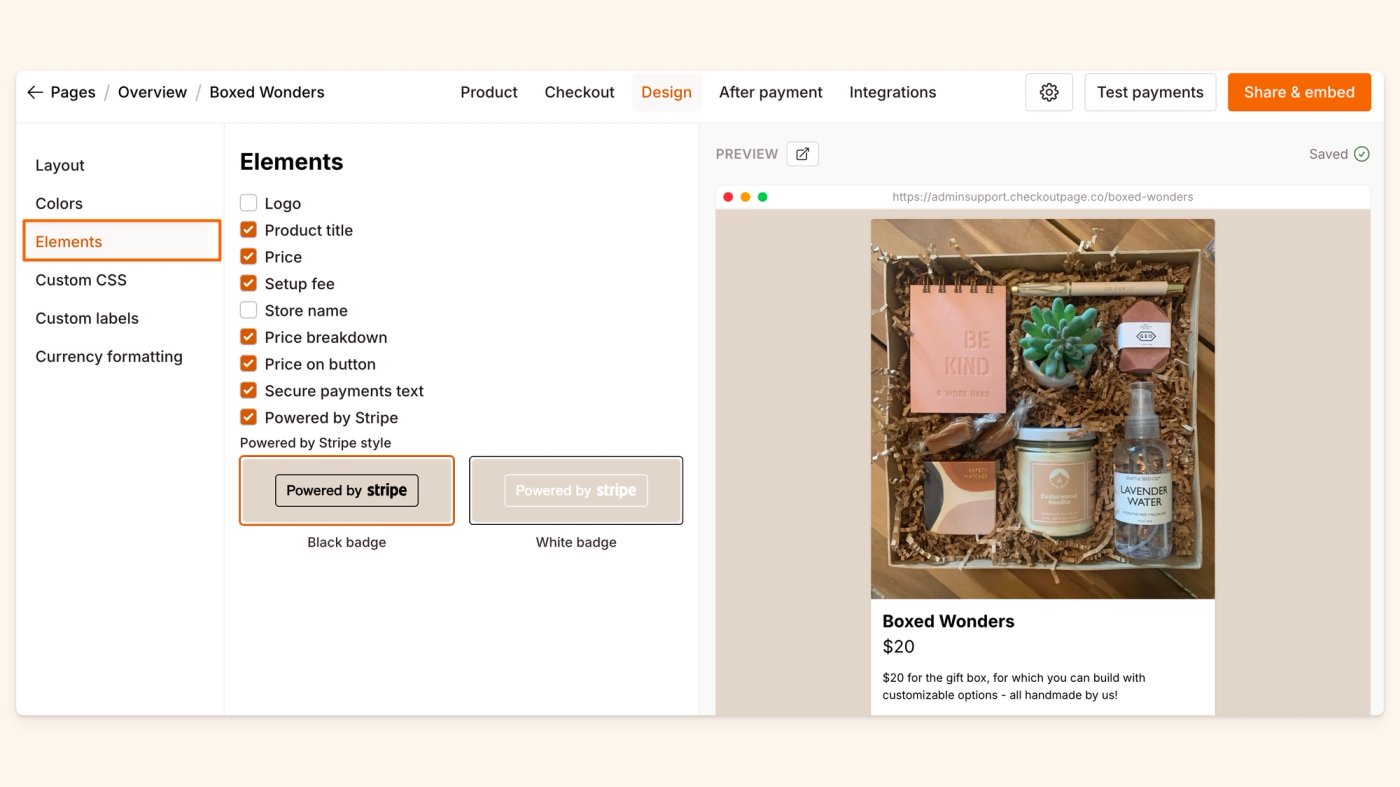Screen dimensions: 1400x787
Task: Open Custom CSS in the sidebar
Action: [x=81, y=280]
